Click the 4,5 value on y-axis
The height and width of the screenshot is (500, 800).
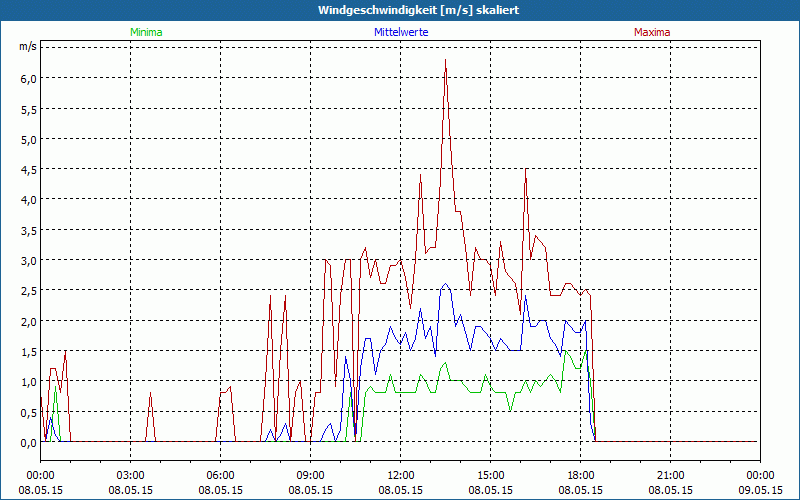[x=29, y=170]
